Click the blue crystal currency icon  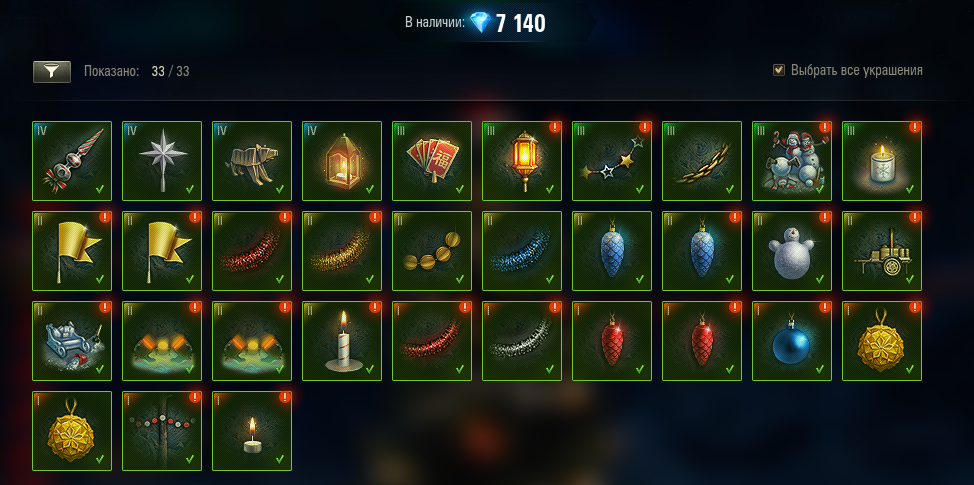coord(480,23)
